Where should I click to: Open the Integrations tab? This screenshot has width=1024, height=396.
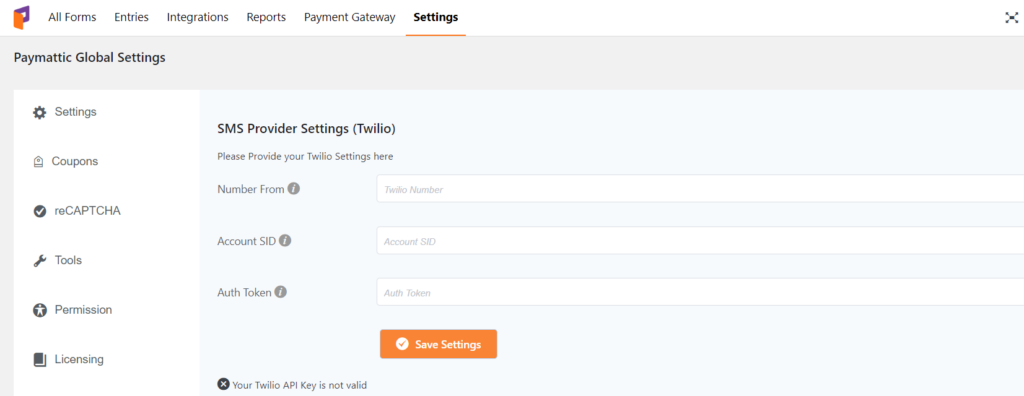[x=198, y=18]
